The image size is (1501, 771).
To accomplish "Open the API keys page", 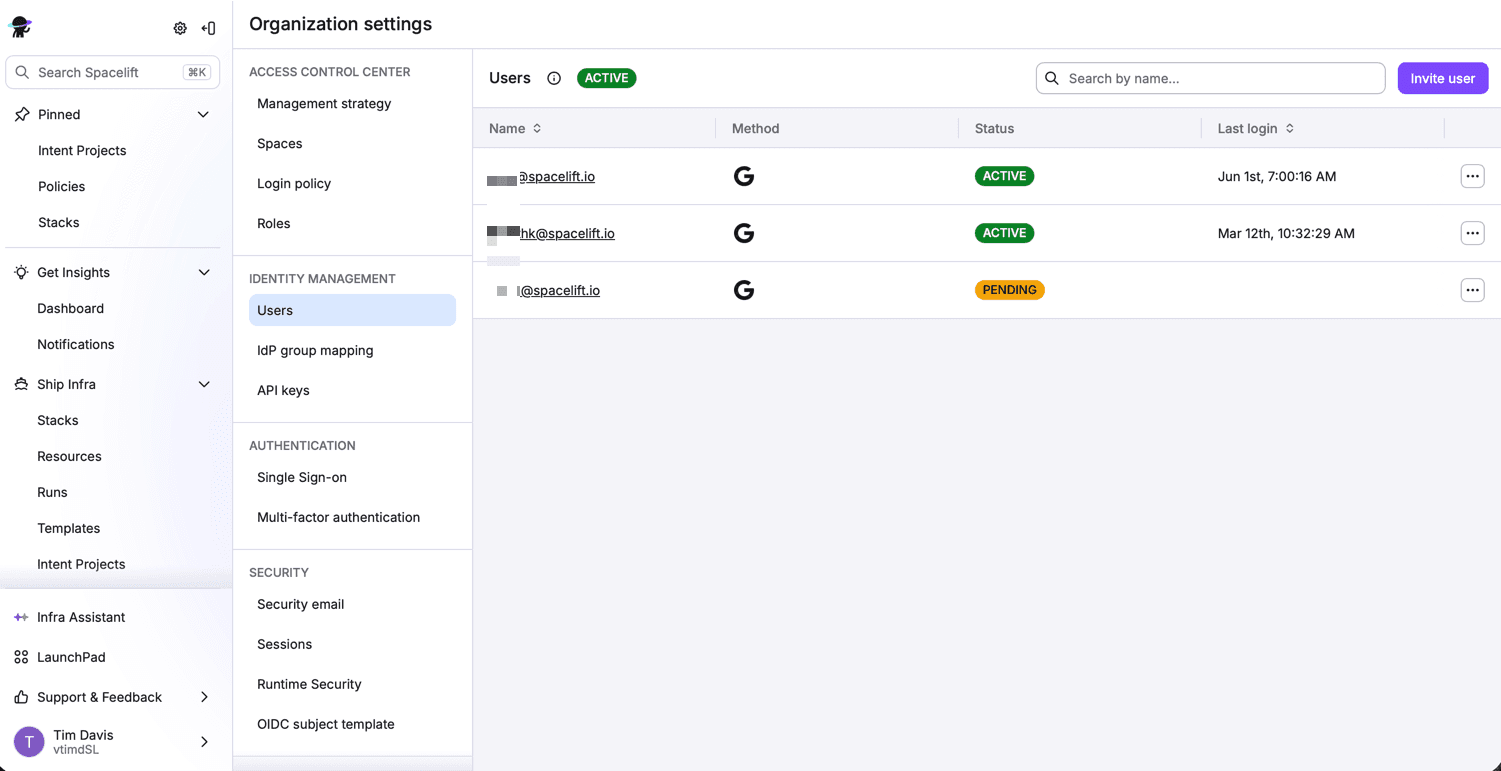I will click(283, 390).
